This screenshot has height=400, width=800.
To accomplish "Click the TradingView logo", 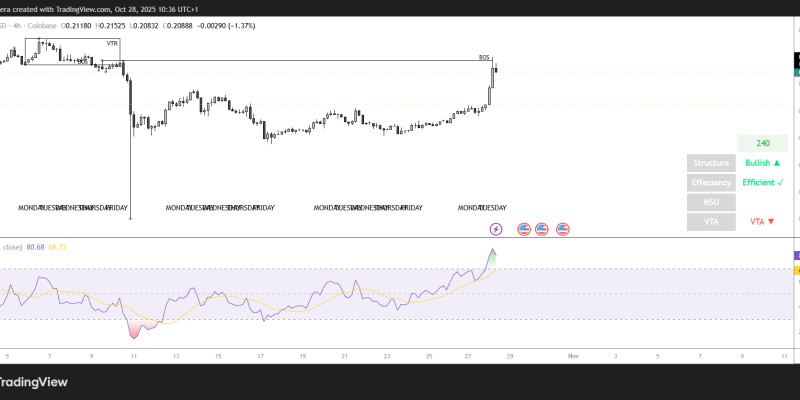I will coord(40,381).
